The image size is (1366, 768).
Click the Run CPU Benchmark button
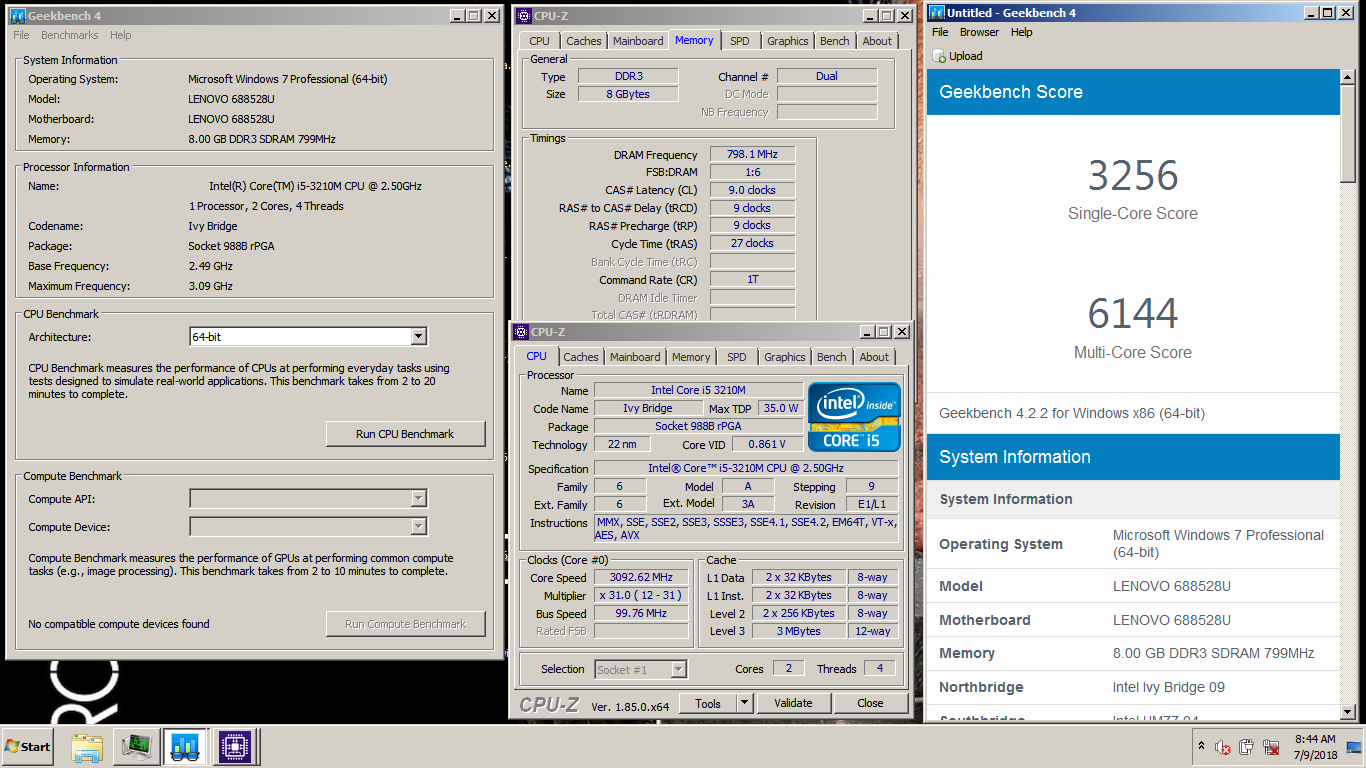pos(405,434)
